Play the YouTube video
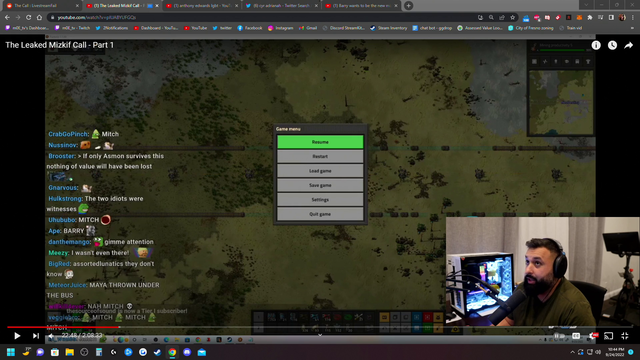Screen dimensions: 640x360 coord(17,336)
